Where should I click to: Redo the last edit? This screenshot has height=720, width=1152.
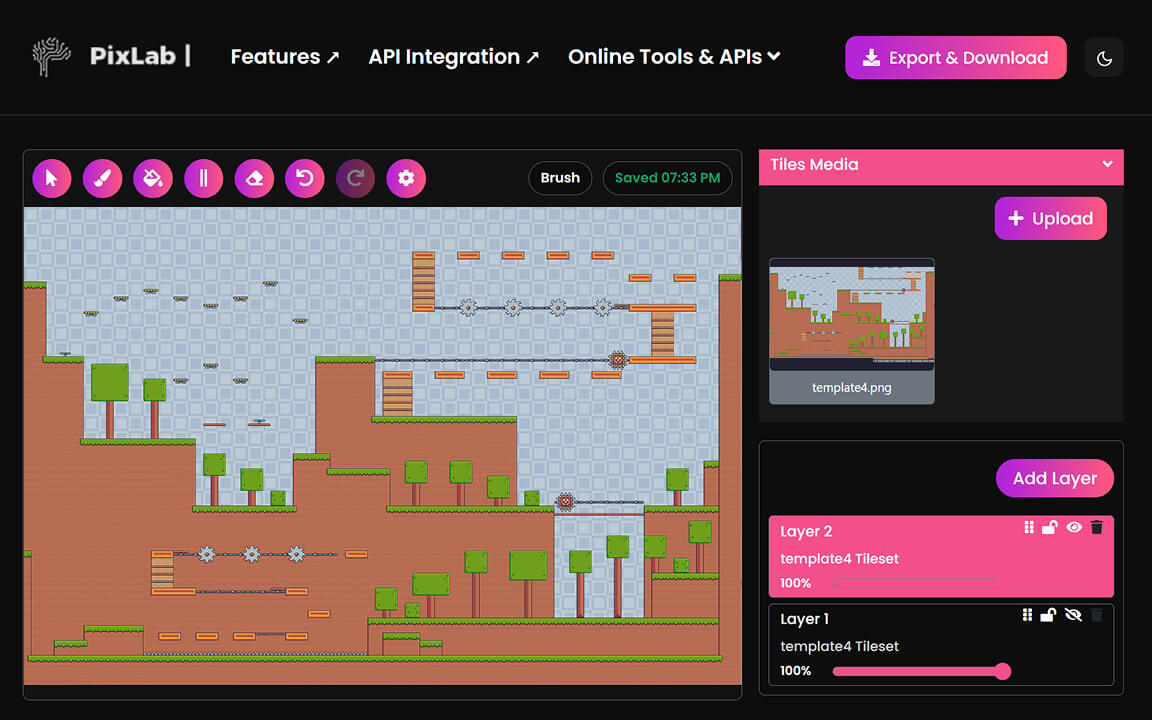coord(355,177)
